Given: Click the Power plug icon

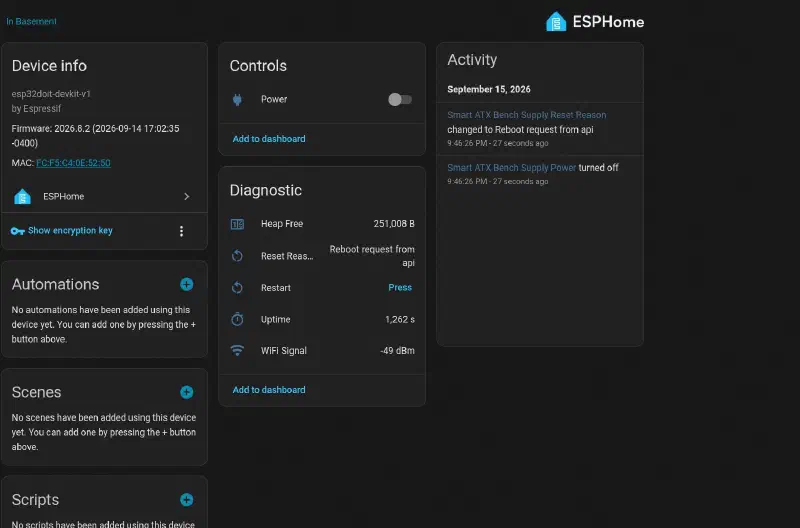Looking at the screenshot, I should point(237,99).
